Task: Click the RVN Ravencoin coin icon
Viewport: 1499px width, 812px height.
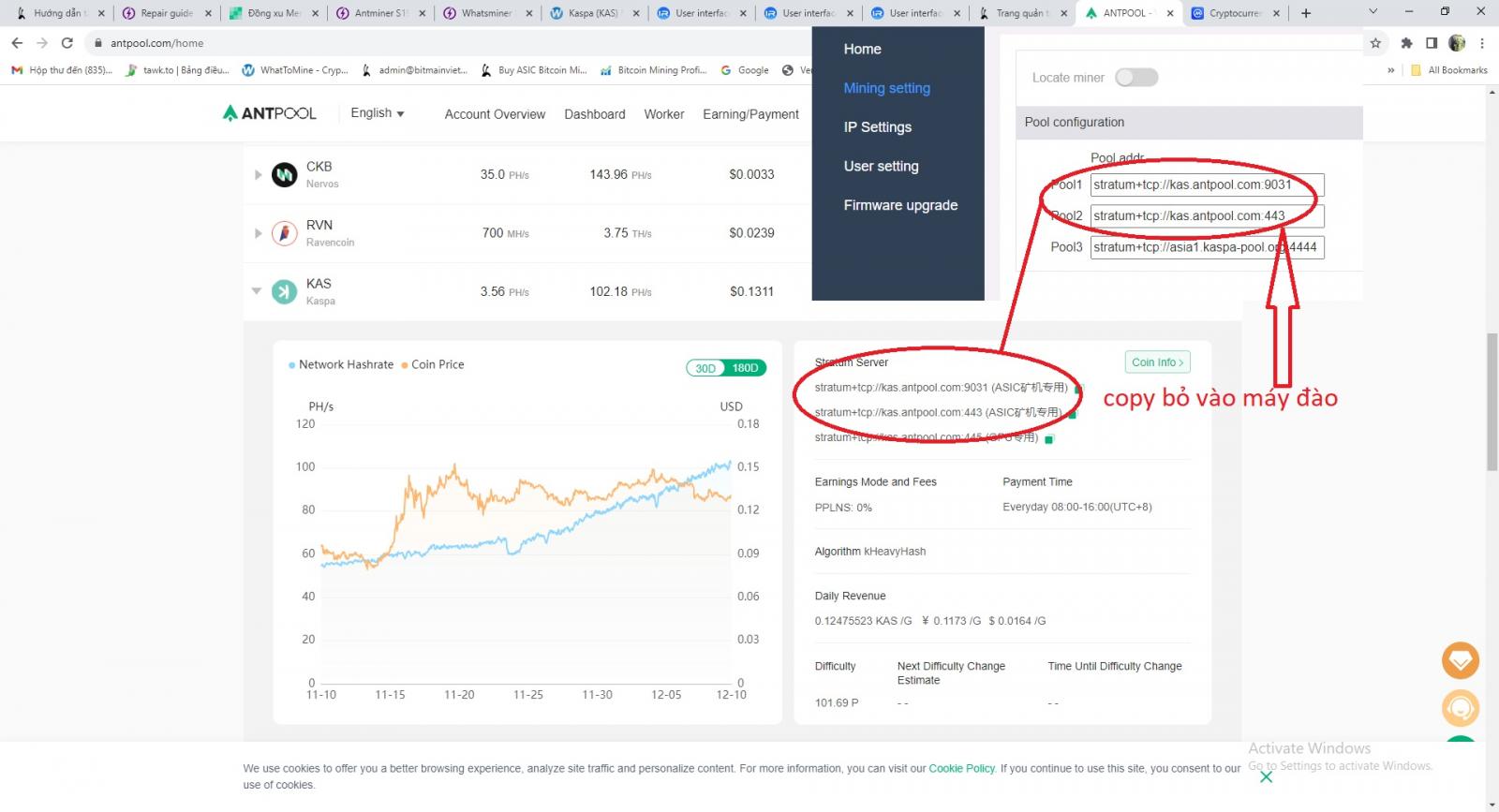Action: pyautogui.click(x=284, y=233)
